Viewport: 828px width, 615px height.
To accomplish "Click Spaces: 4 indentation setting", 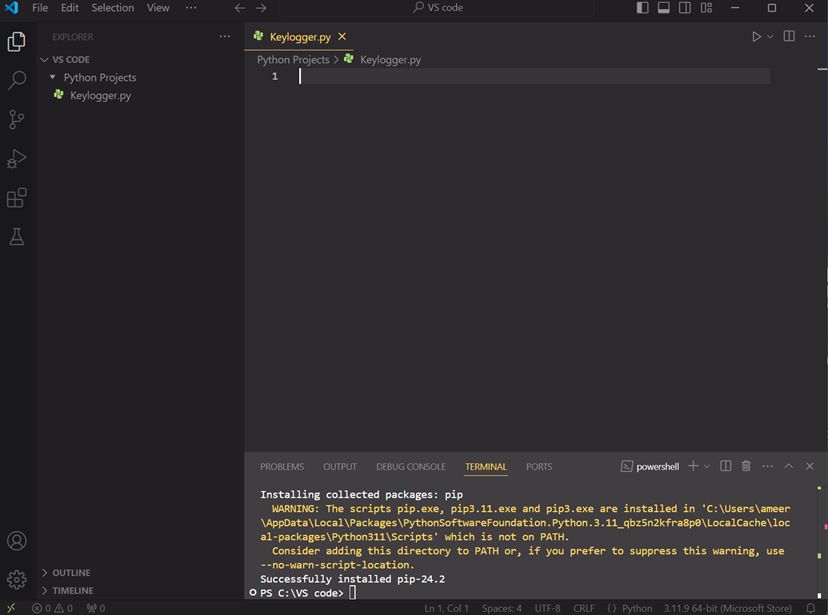I will [501, 608].
